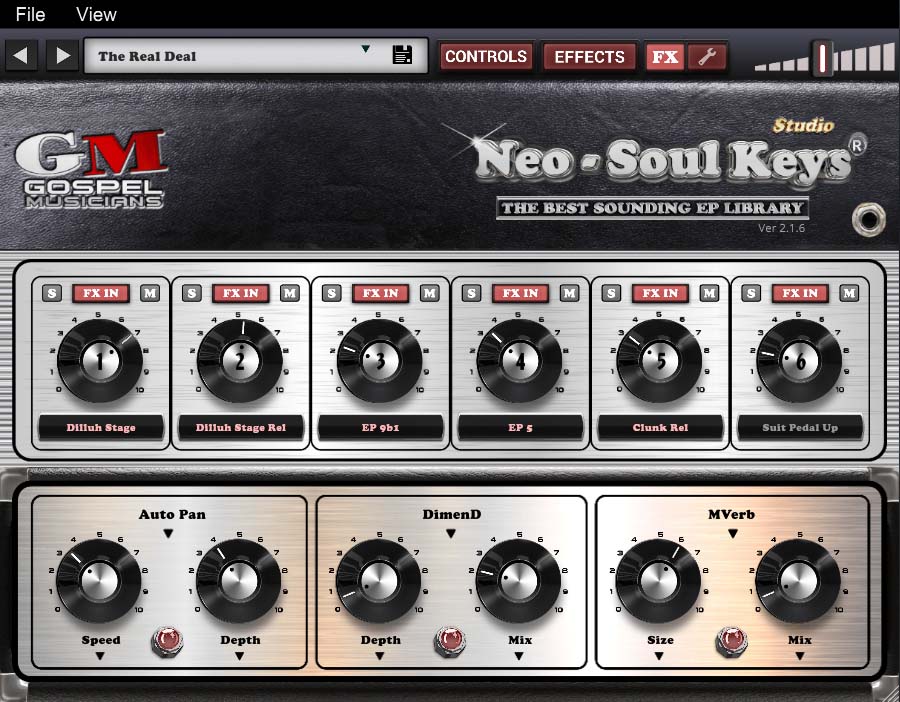900x702 pixels.
Task: Solo channel 2 Dilluh Stage Rel
Action: pos(192,293)
